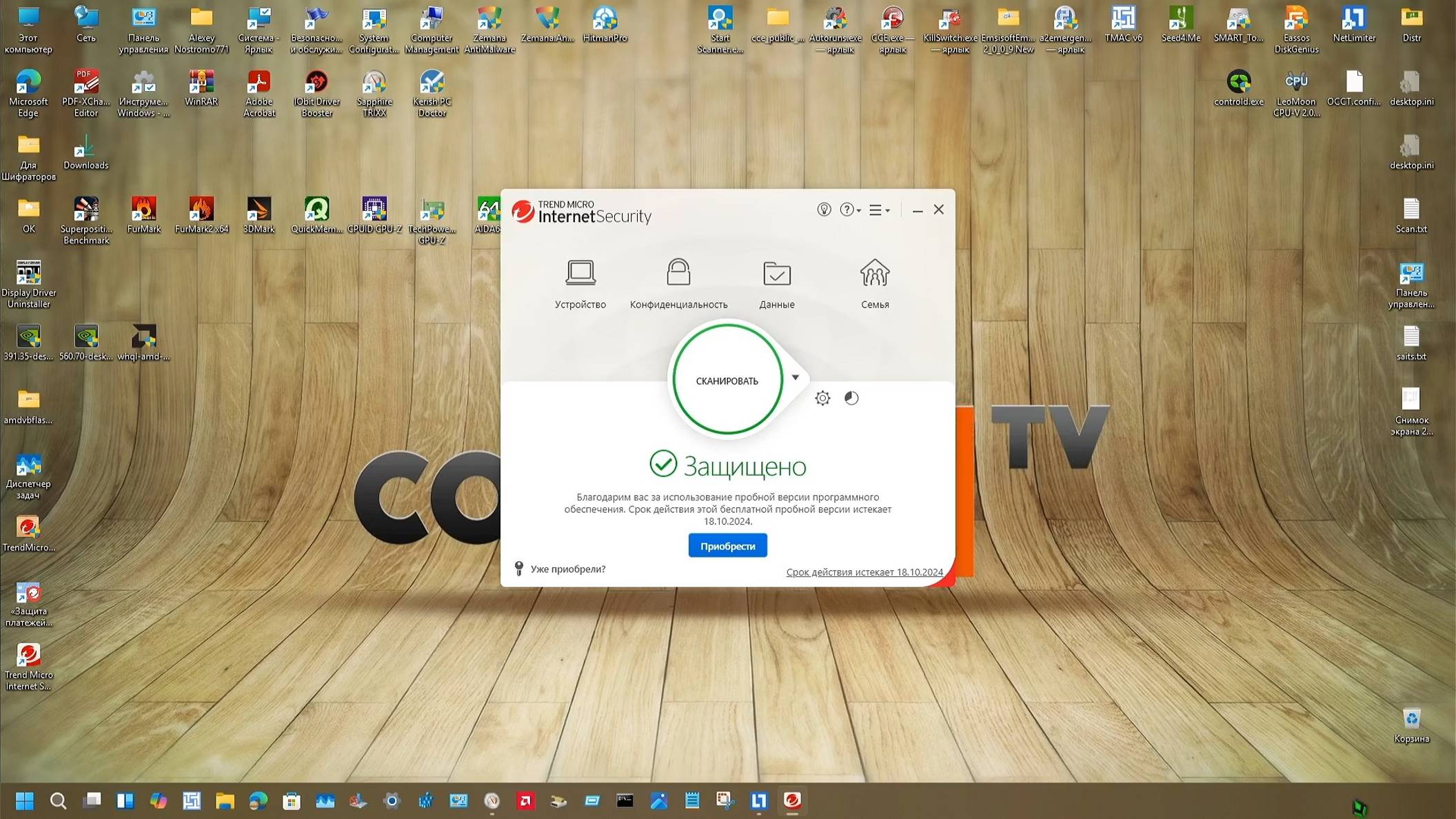Viewport: 1456px width, 819px height.
Task: Click the key icon beside Уже приобрели
Action: tap(518, 569)
